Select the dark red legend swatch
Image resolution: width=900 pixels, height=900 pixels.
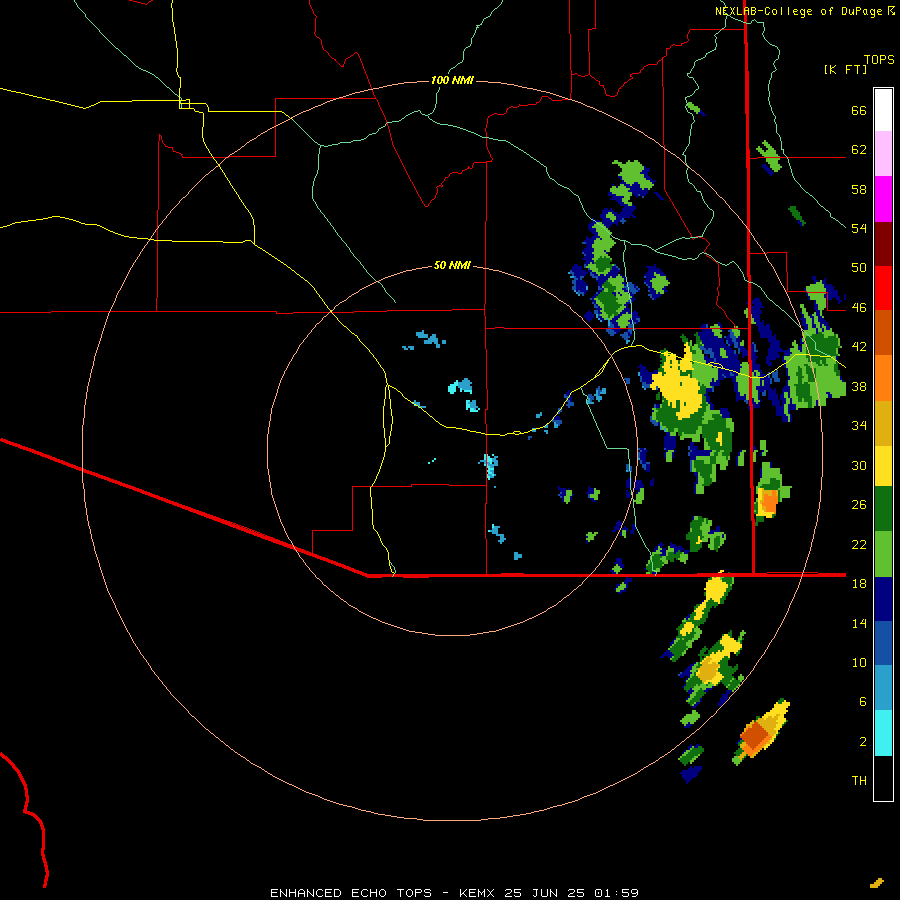[883, 244]
